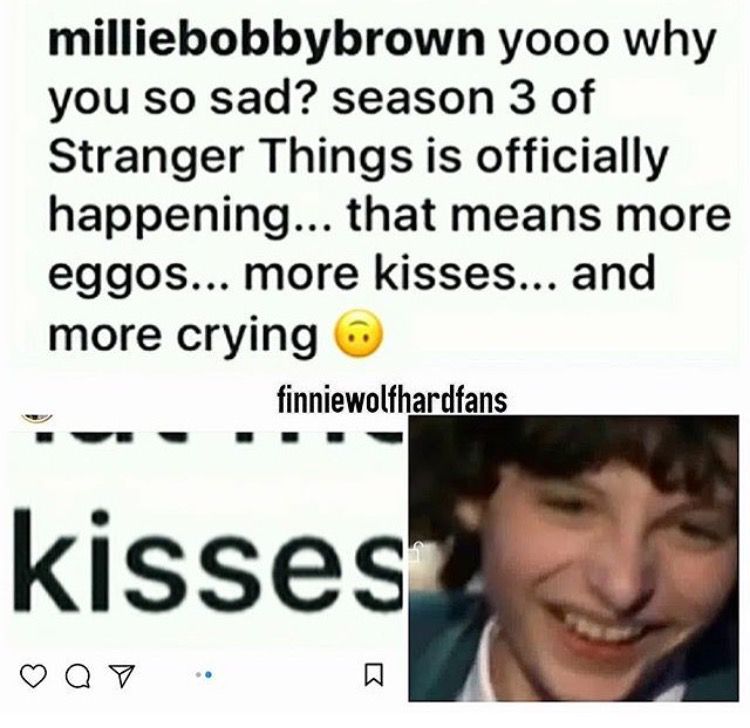The width and height of the screenshot is (750, 728).
Task: Like the post with the heart icon
Action: (x=33, y=677)
